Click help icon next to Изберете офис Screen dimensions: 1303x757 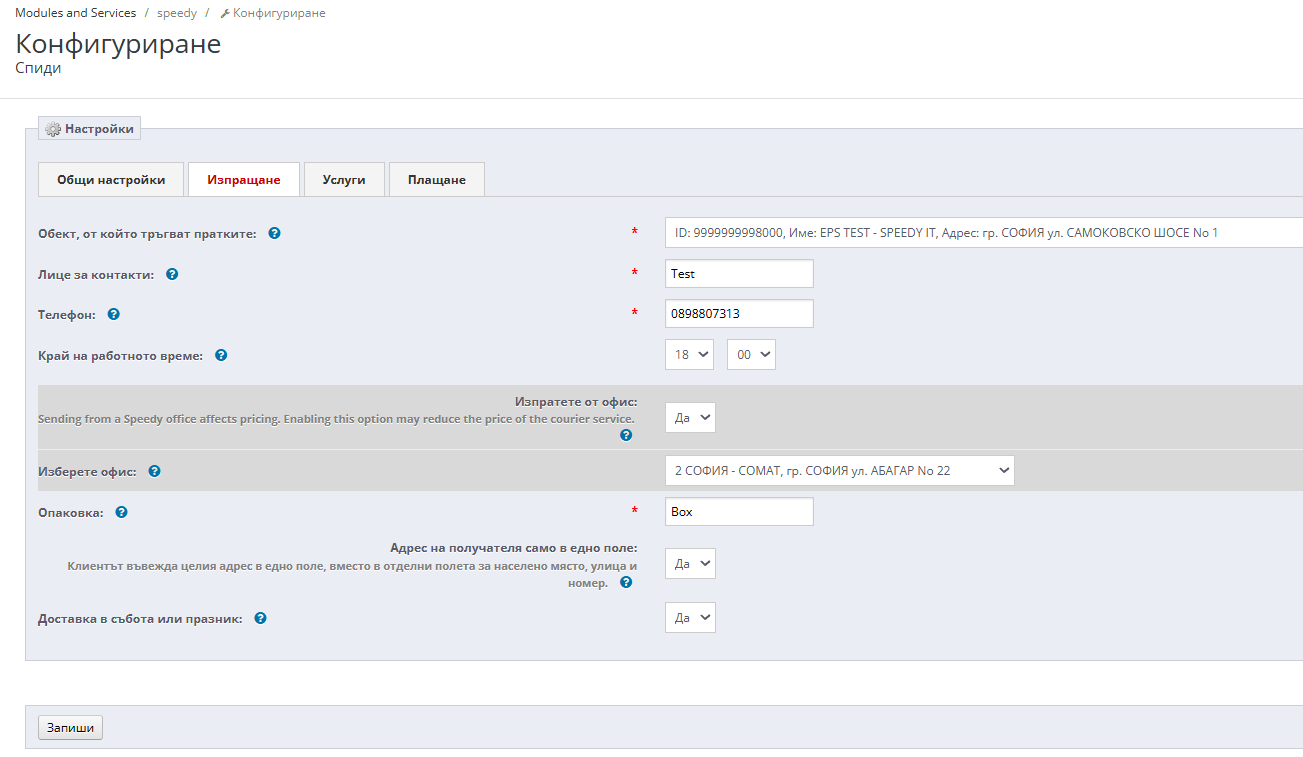pos(155,471)
